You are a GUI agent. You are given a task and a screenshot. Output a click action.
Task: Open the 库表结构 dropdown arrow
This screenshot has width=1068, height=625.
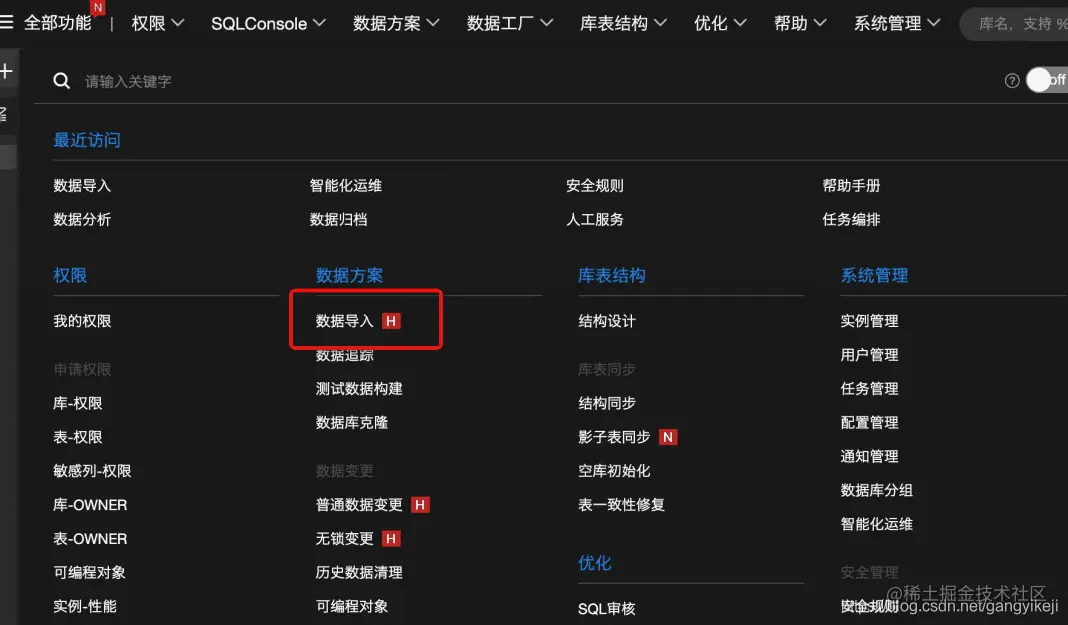[x=660, y=22]
